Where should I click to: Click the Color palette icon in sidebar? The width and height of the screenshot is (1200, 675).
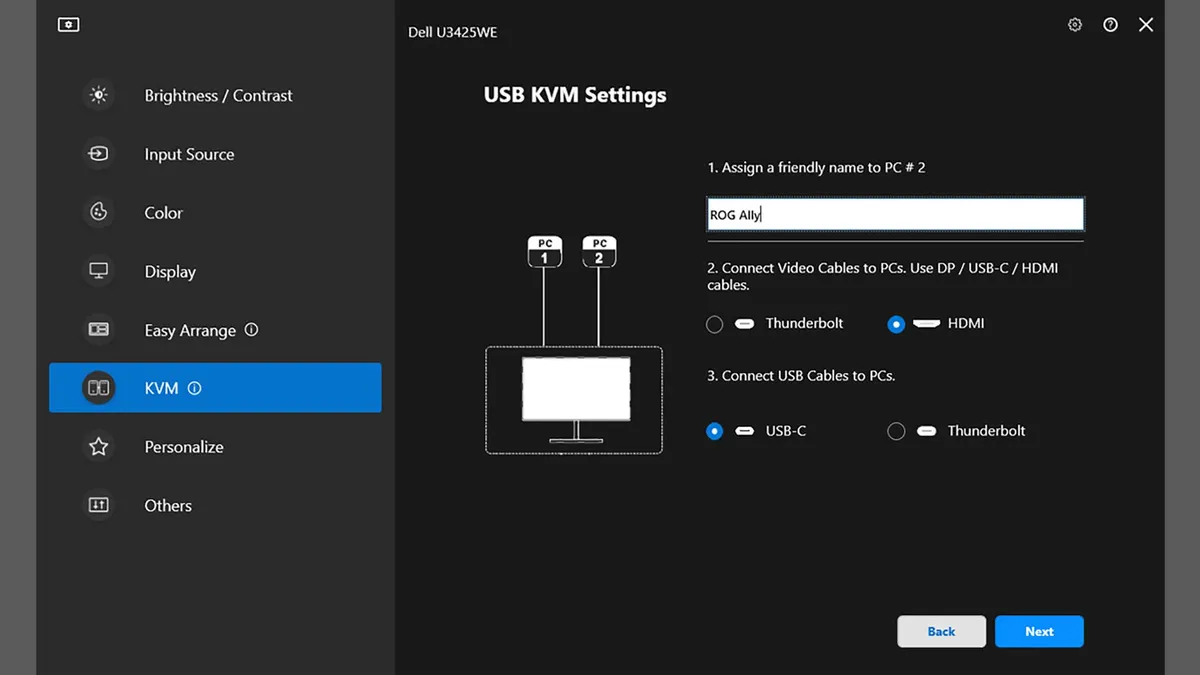pos(98,212)
